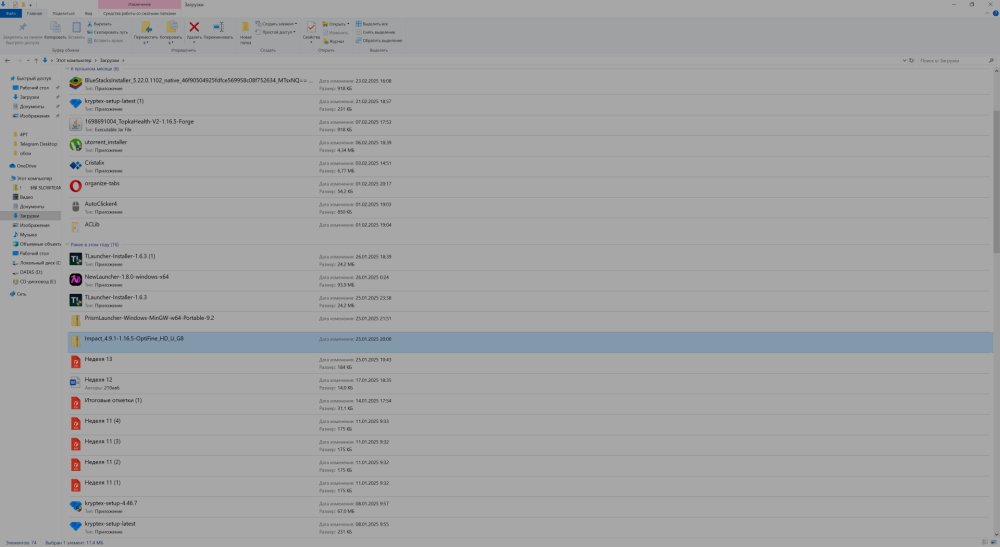Click the Refresh button by the address bar
Viewport: 1000px width, 547px height.
click(911, 61)
